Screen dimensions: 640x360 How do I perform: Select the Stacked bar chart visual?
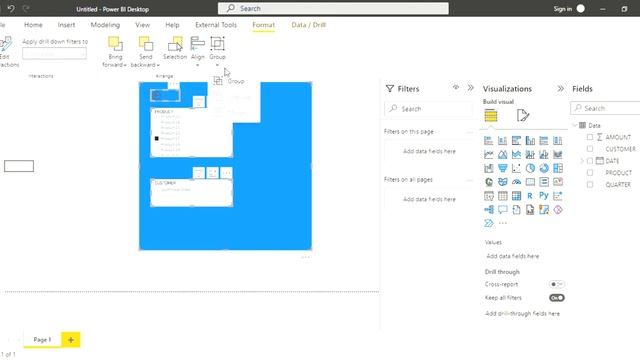point(489,141)
